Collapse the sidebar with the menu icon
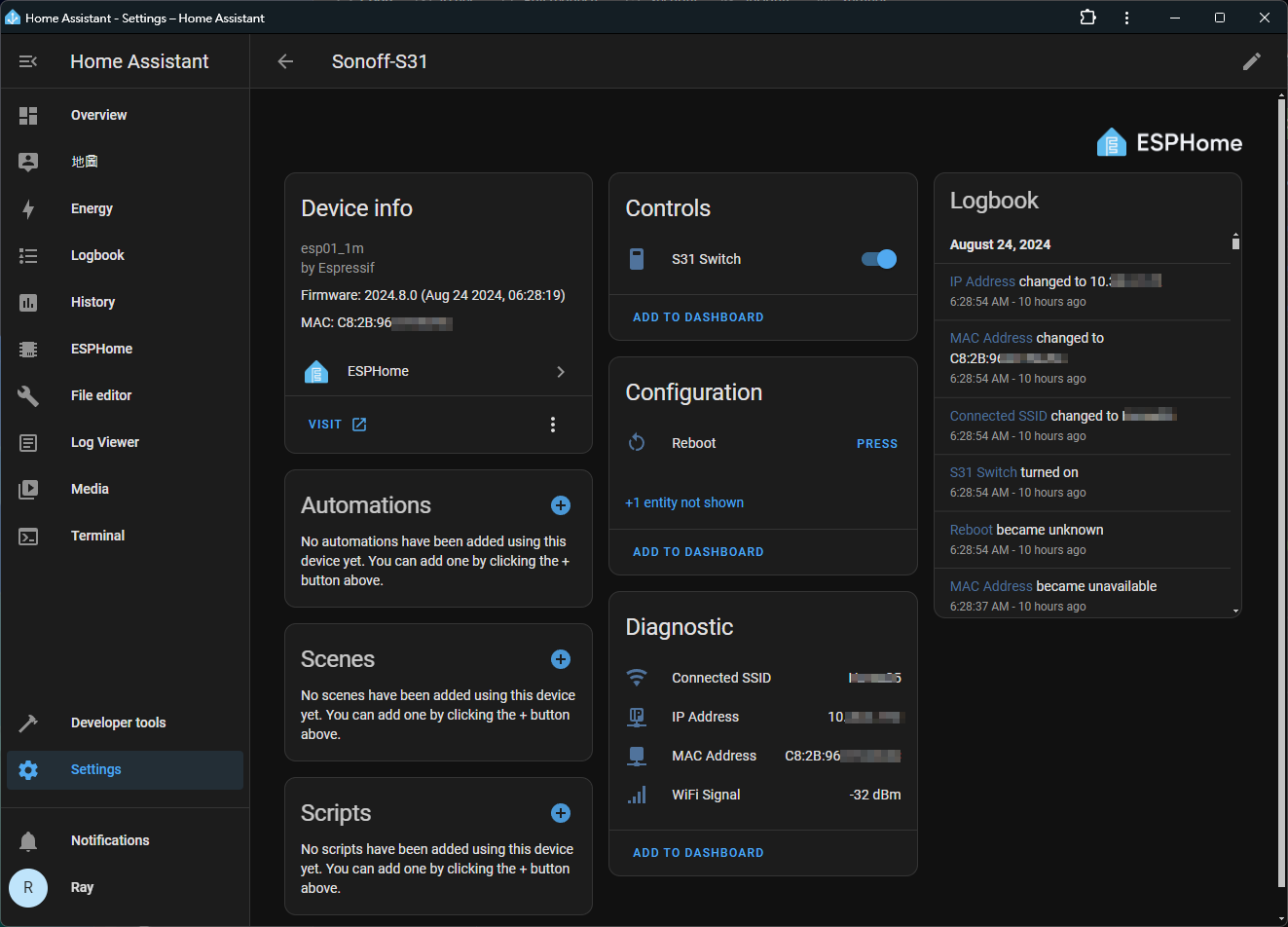 click(28, 61)
